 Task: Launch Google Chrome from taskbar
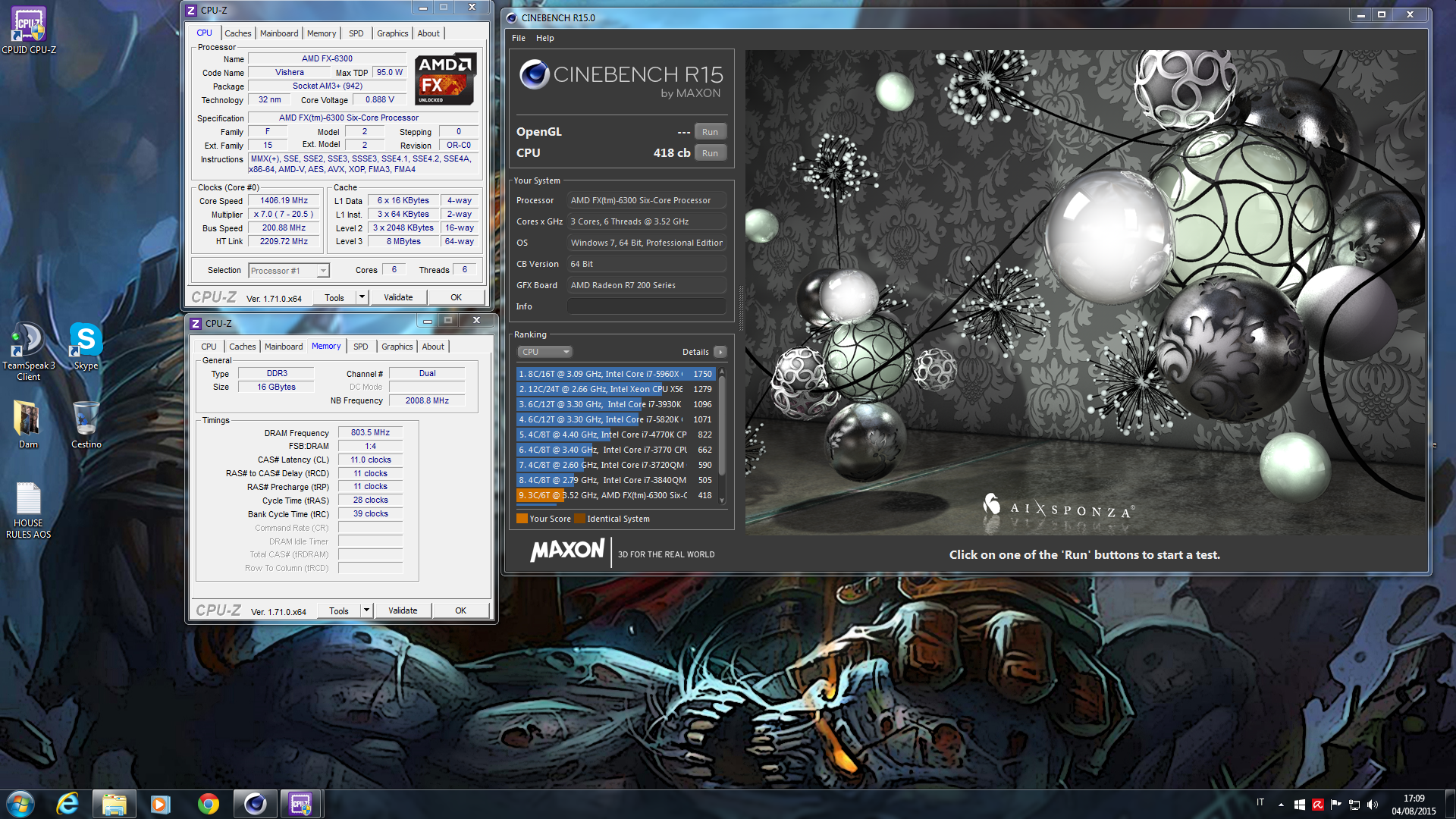(x=208, y=804)
